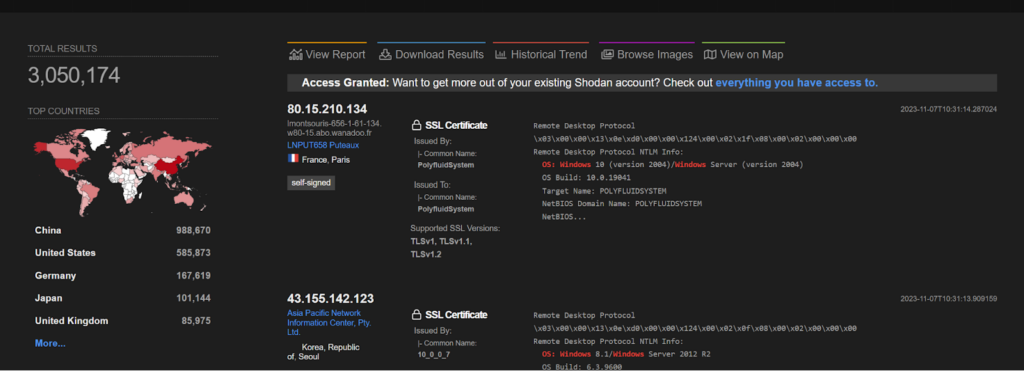Click the 10_0_0_7 common name
Viewport: 1024px width, 371px height.
434,354
